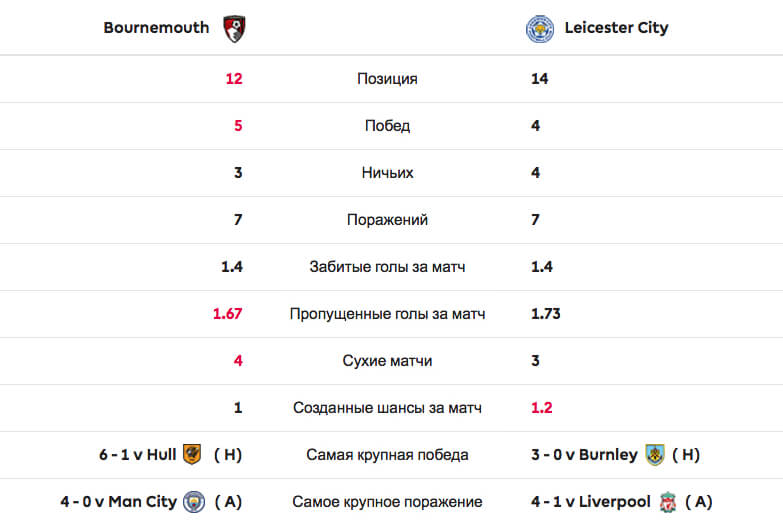This screenshot has height=521, width=783.
Task: Click the Сухие матчи row label
Action: tap(387, 361)
